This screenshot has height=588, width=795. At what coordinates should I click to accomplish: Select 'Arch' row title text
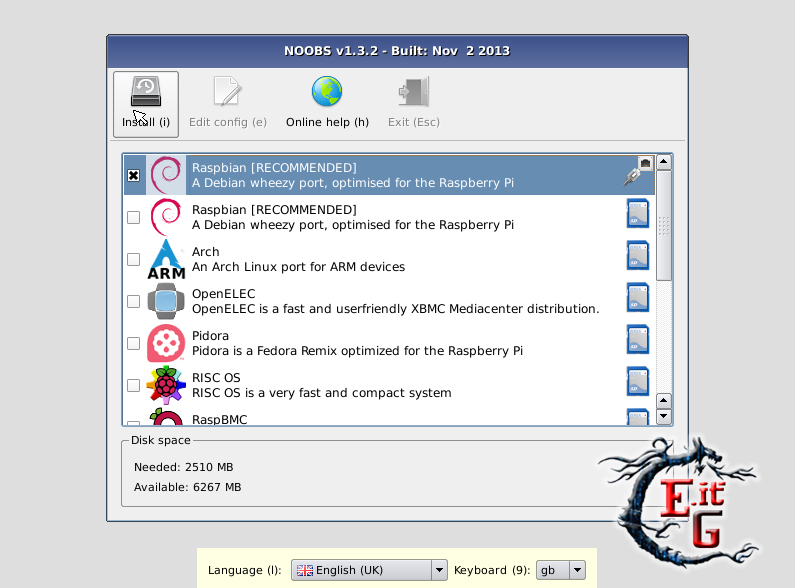click(x=205, y=252)
